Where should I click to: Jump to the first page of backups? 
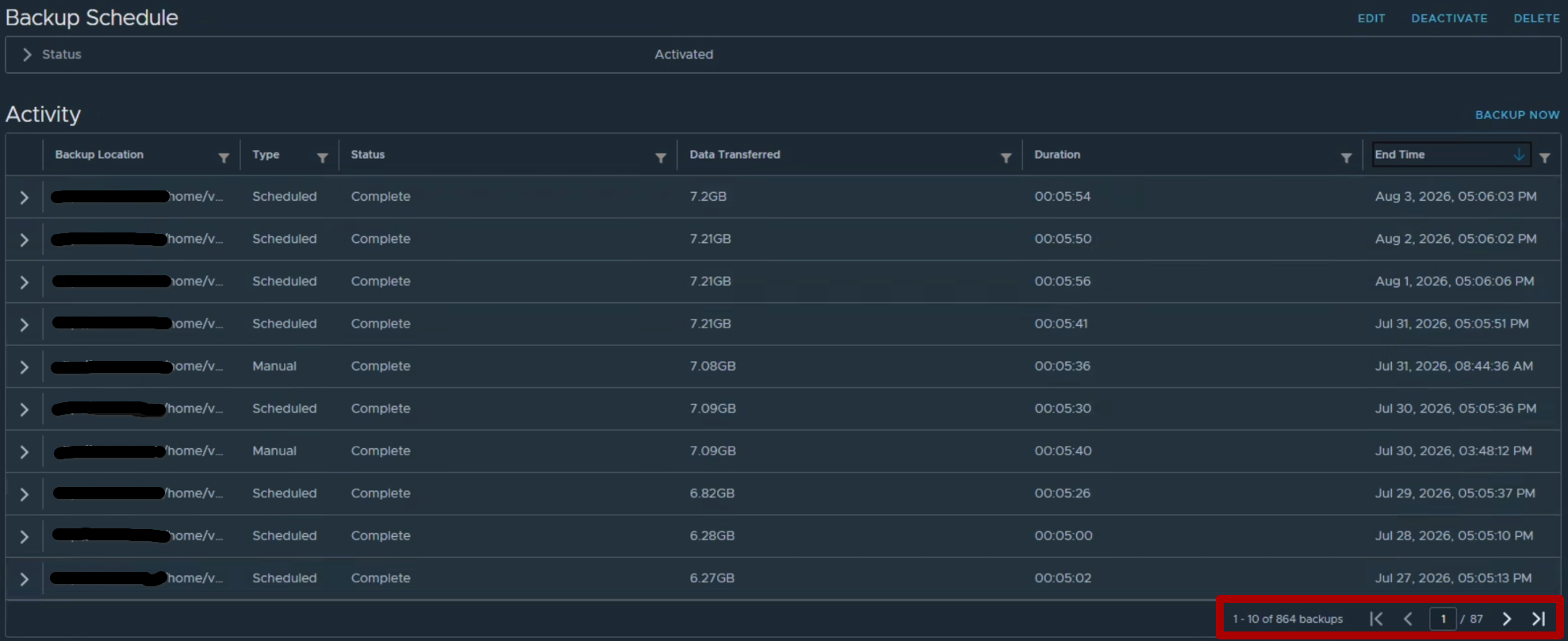1376,619
